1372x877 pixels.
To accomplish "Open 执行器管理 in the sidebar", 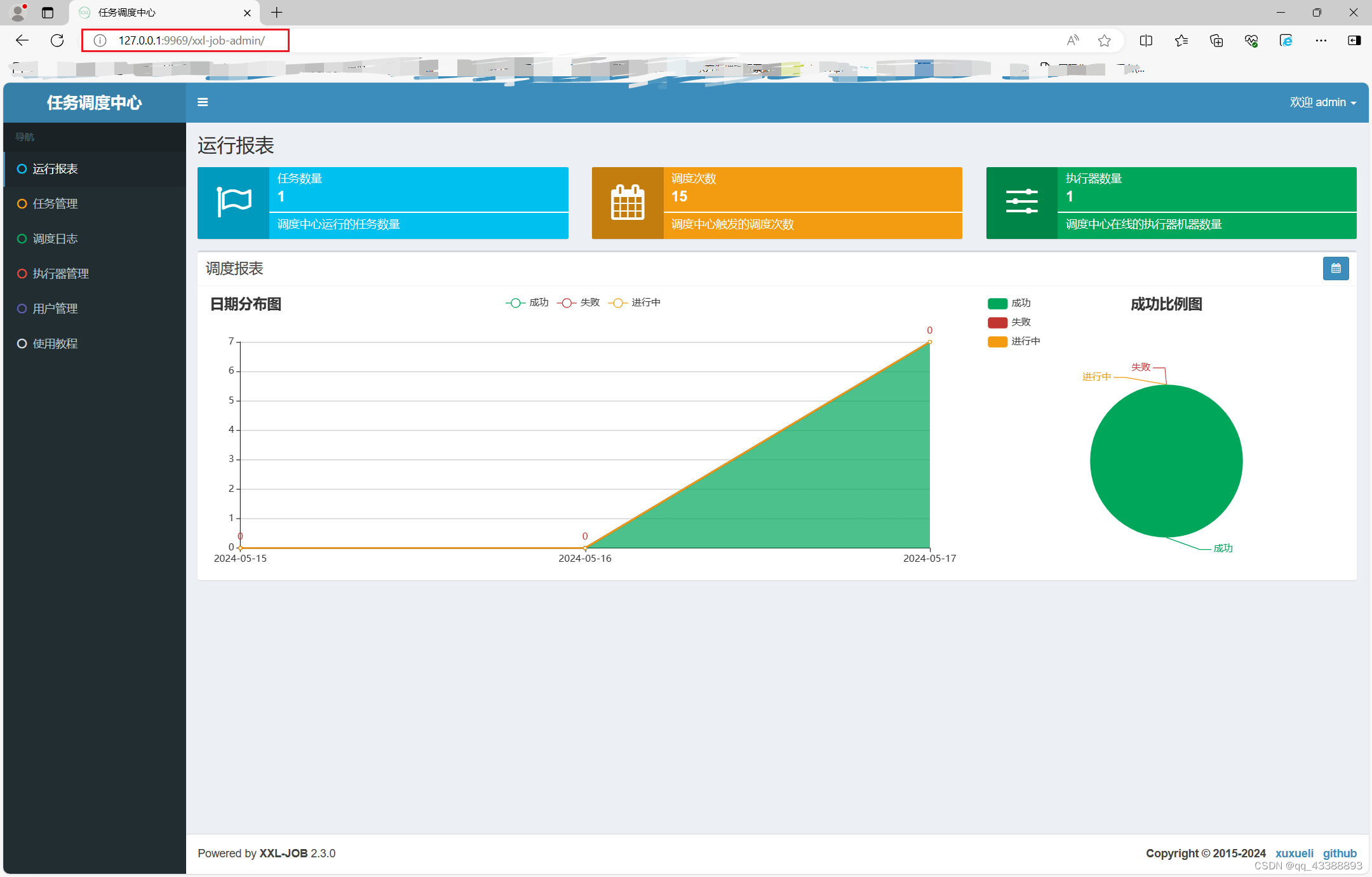I will coord(95,274).
